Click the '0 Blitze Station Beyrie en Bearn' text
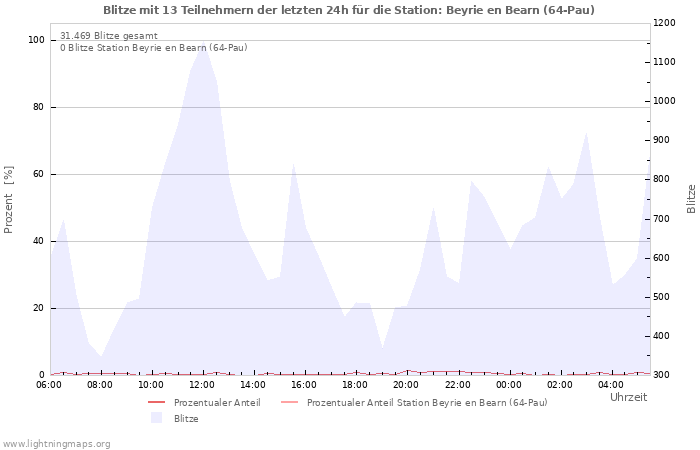700x450 pixels. (x=153, y=48)
